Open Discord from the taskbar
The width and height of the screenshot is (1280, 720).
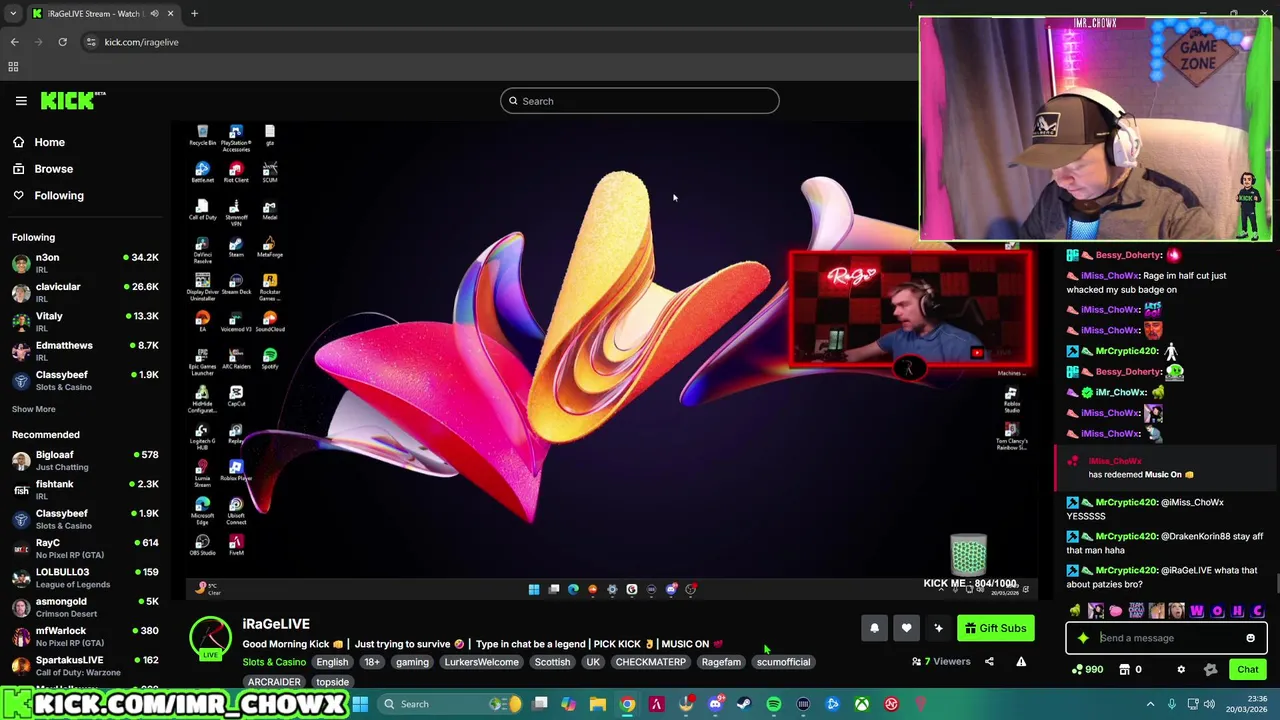click(x=715, y=704)
